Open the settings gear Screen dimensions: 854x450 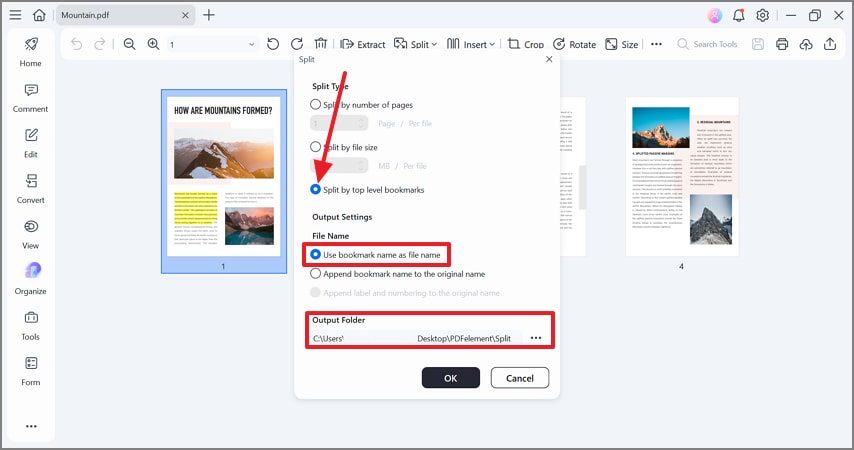coord(762,15)
